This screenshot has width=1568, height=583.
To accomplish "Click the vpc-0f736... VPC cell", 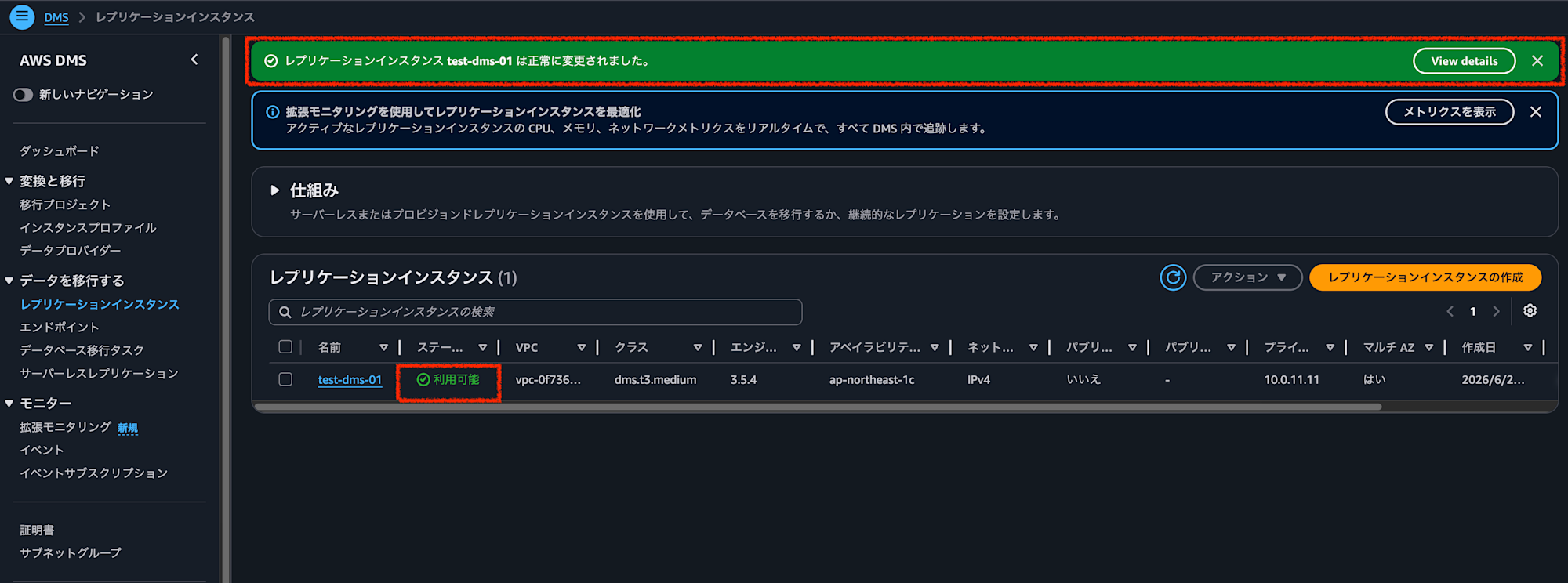I will 548,379.
